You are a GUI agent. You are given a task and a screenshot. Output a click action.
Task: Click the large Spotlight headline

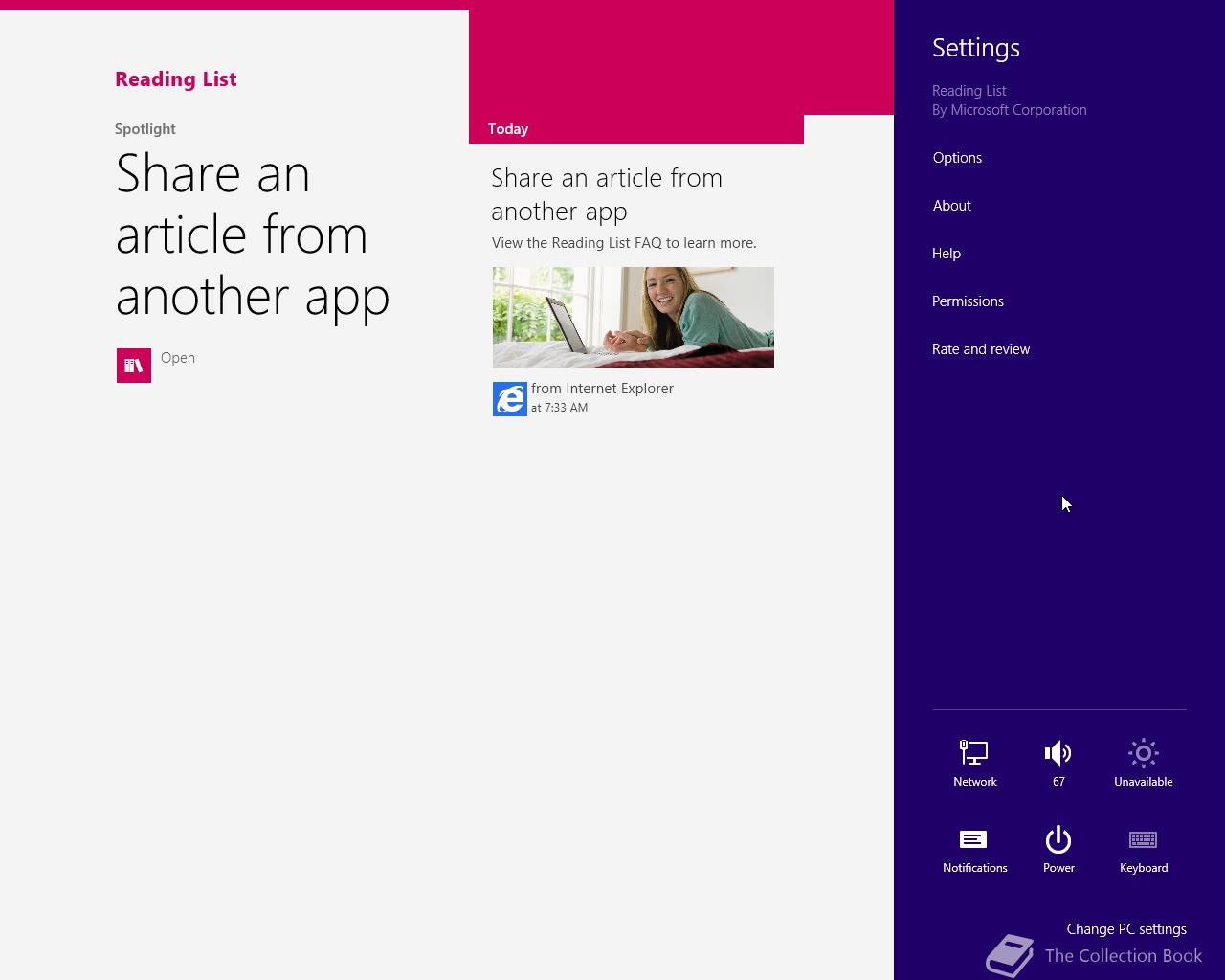tap(253, 234)
